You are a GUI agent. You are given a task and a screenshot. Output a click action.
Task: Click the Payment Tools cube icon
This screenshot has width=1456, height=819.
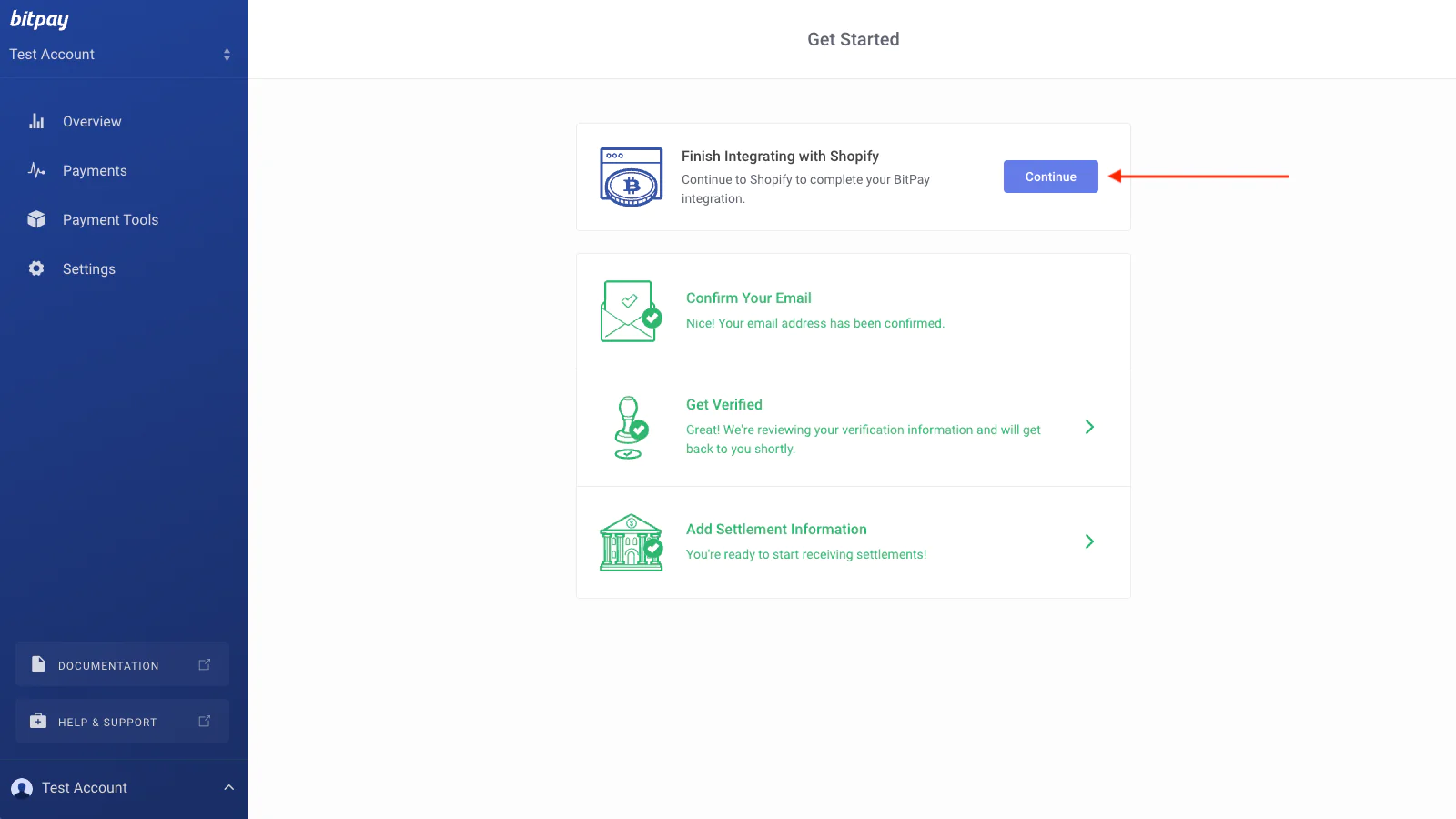pyautogui.click(x=36, y=219)
